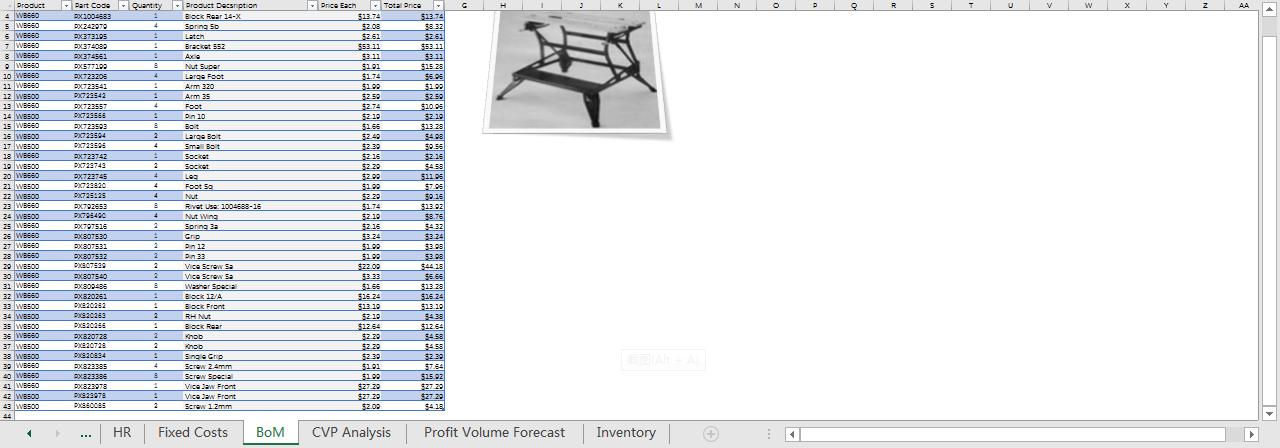Add a new sheet with the plus button

tap(711, 433)
